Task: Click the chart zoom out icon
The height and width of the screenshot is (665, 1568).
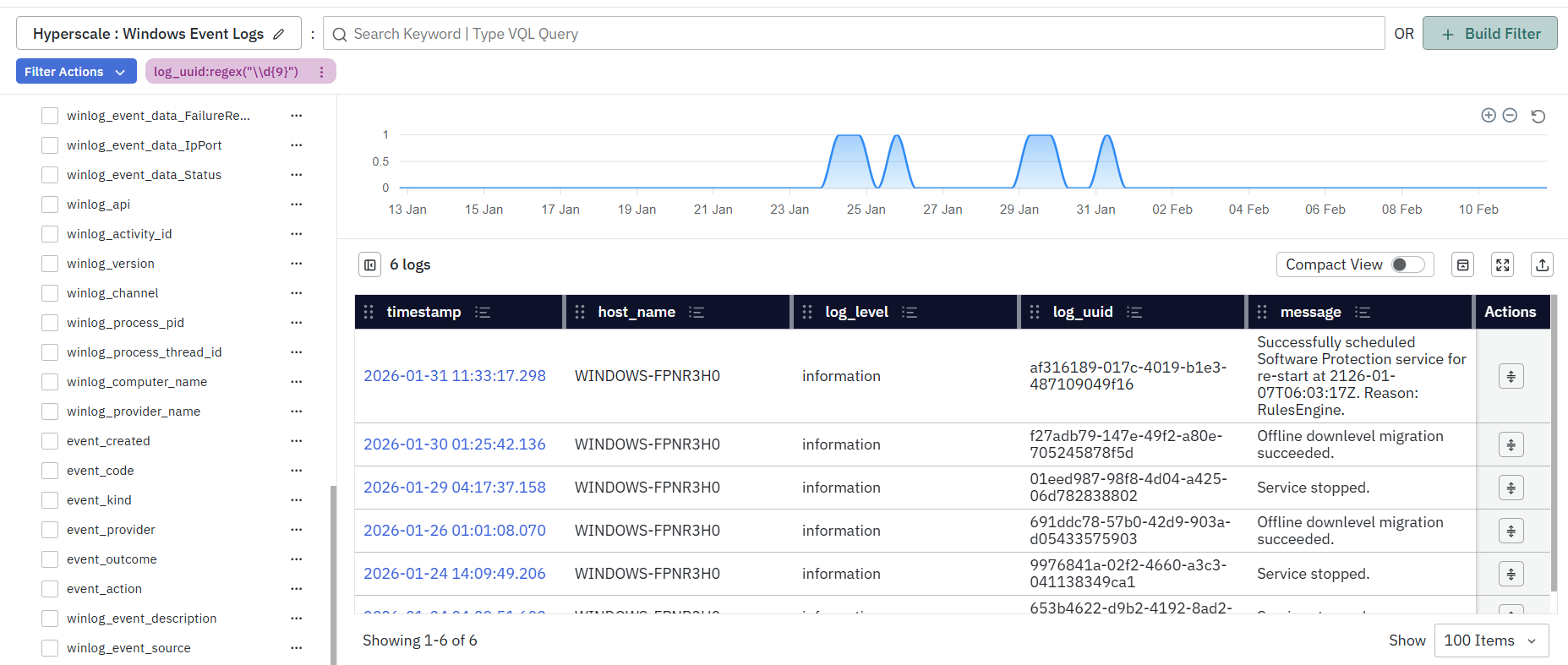Action: coord(1510,115)
